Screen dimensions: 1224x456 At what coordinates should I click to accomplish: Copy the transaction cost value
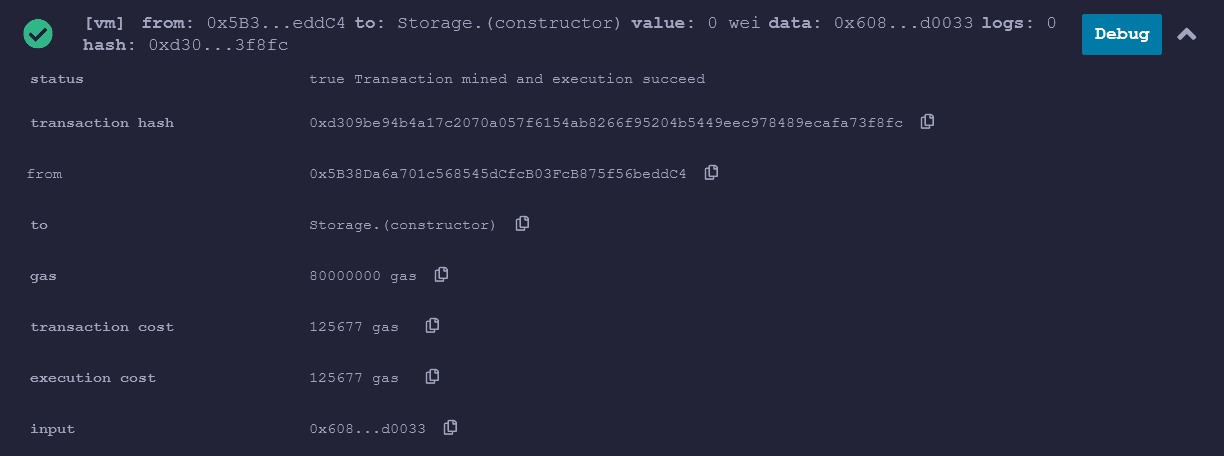pos(432,326)
